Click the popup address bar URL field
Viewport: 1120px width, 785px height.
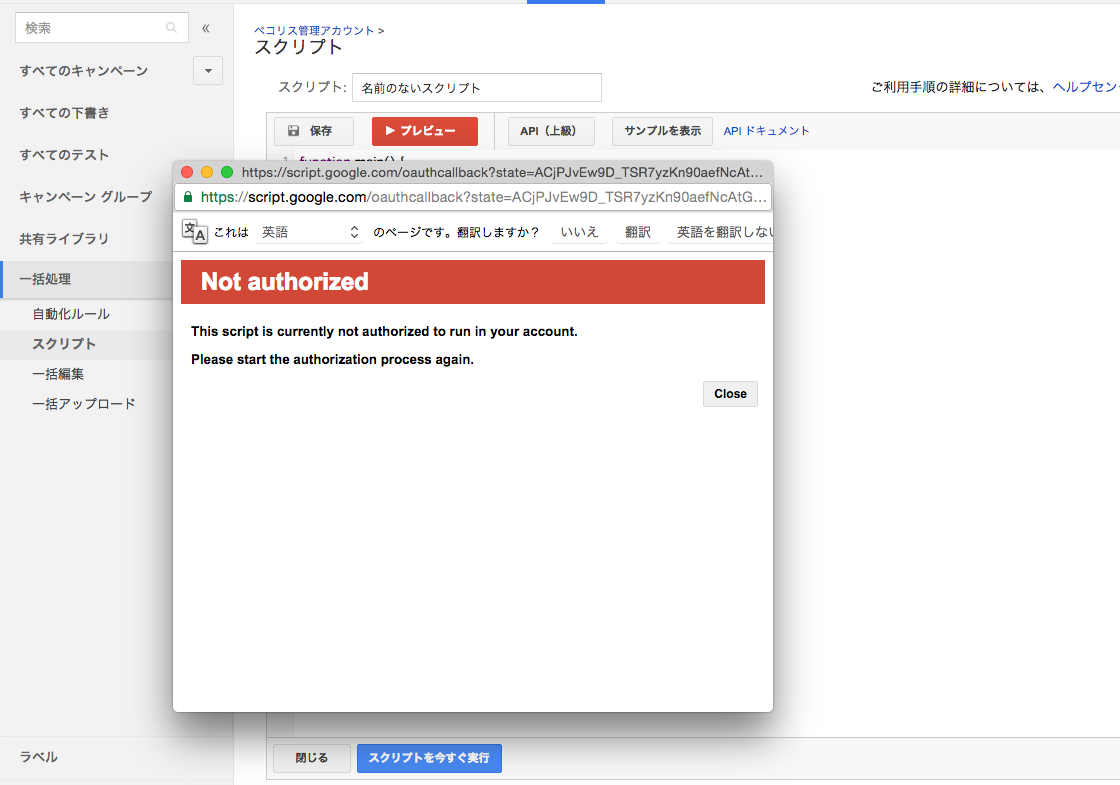coord(473,197)
